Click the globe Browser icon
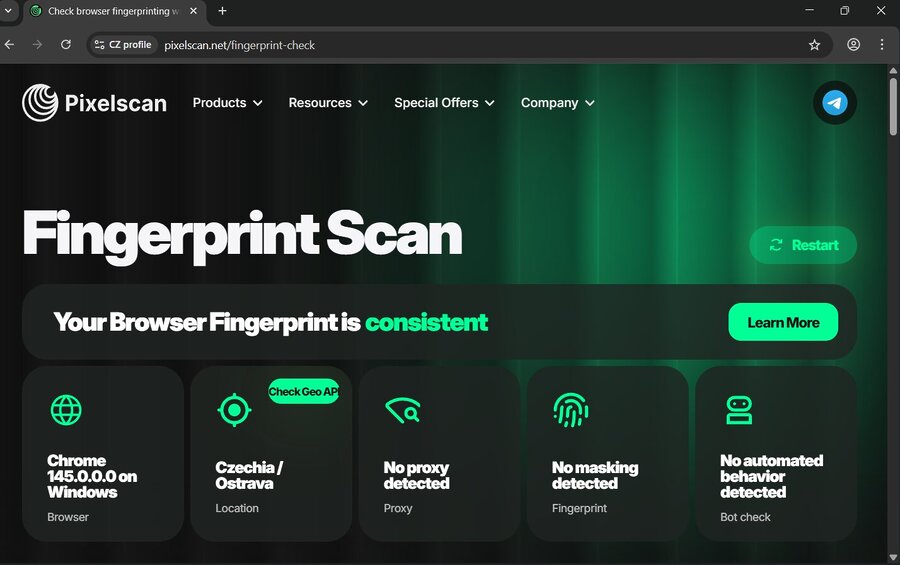Screen dimensions: 900x565 click(x=66, y=410)
